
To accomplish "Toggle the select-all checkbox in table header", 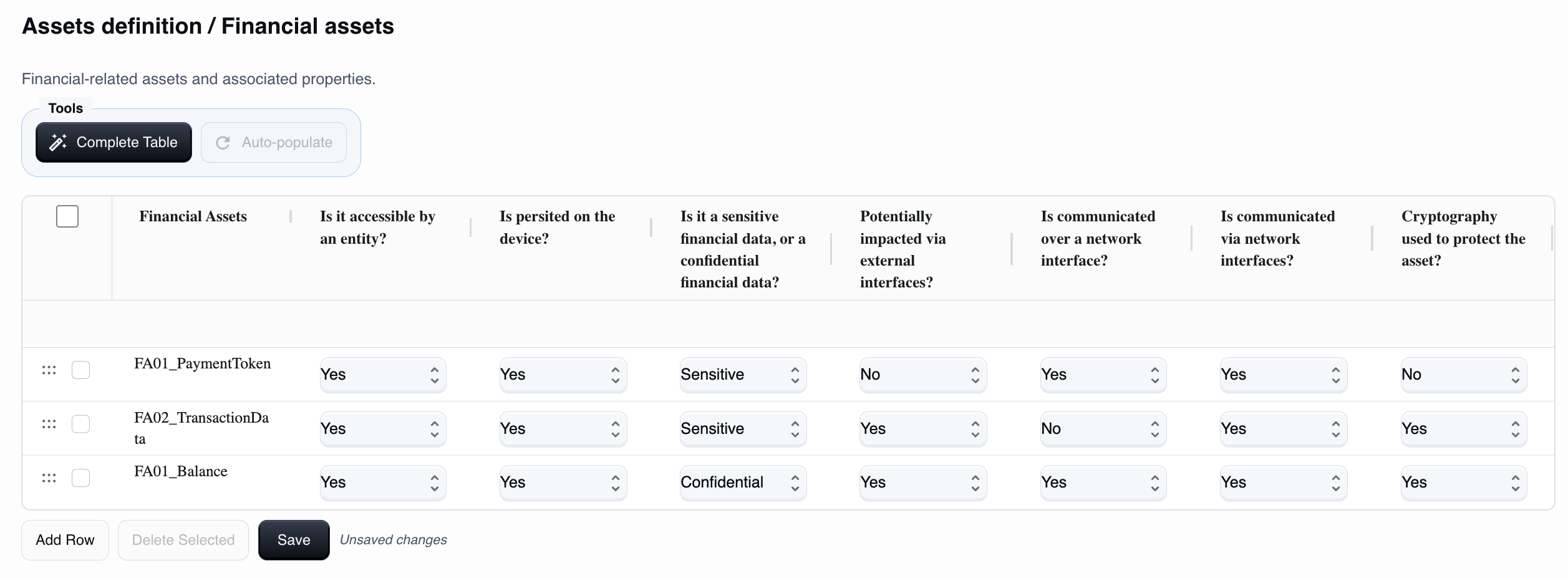I will (x=67, y=216).
